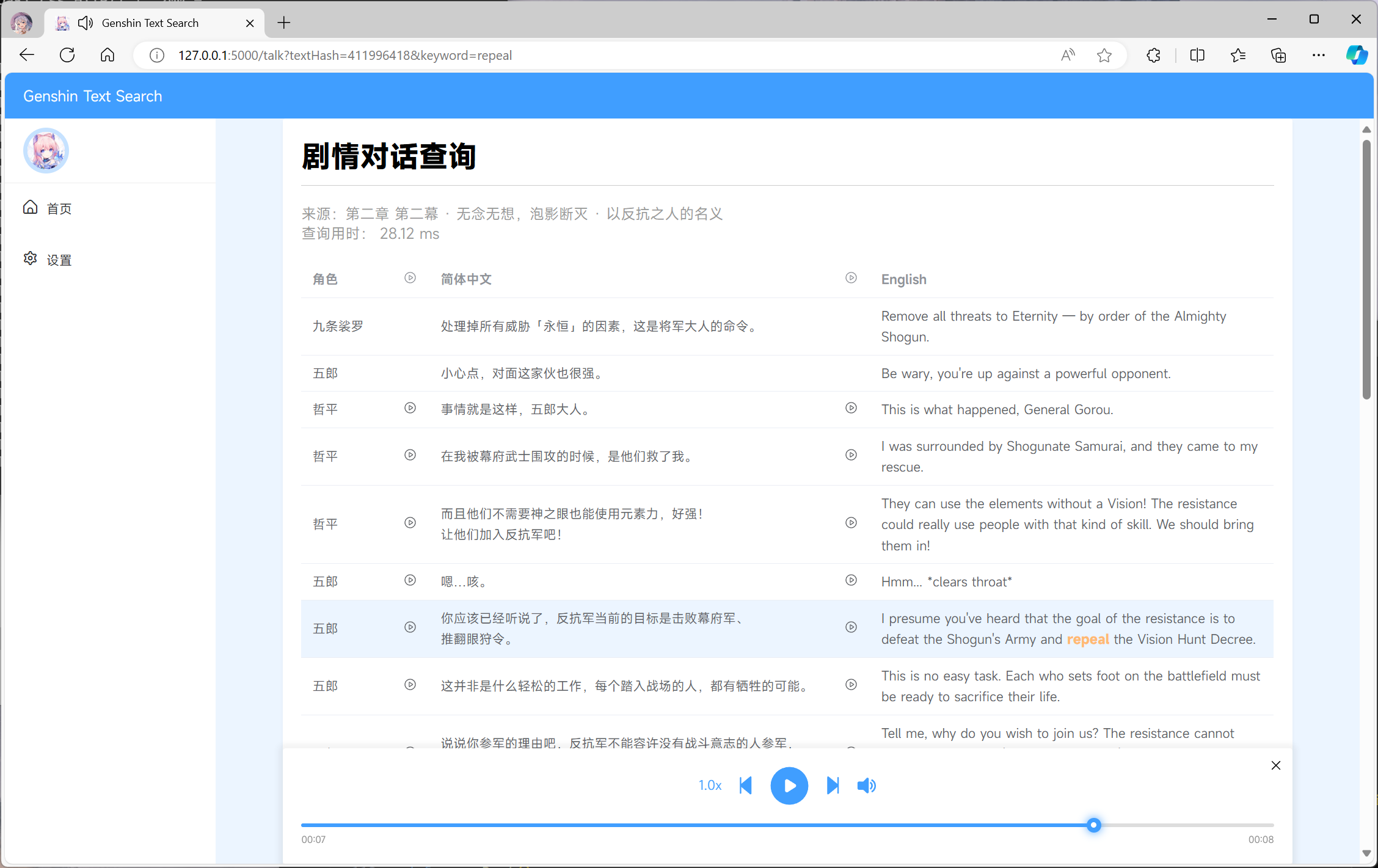Change the 1.0x playback speed

[x=710, y=786]
